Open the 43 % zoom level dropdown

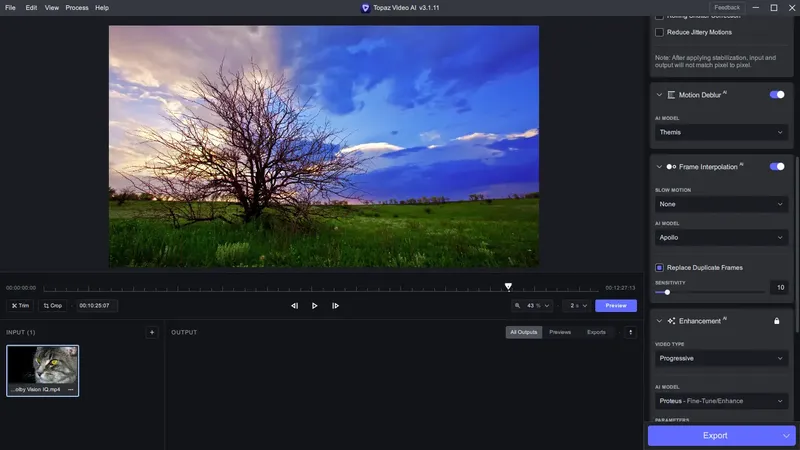(x=538, y=306)
